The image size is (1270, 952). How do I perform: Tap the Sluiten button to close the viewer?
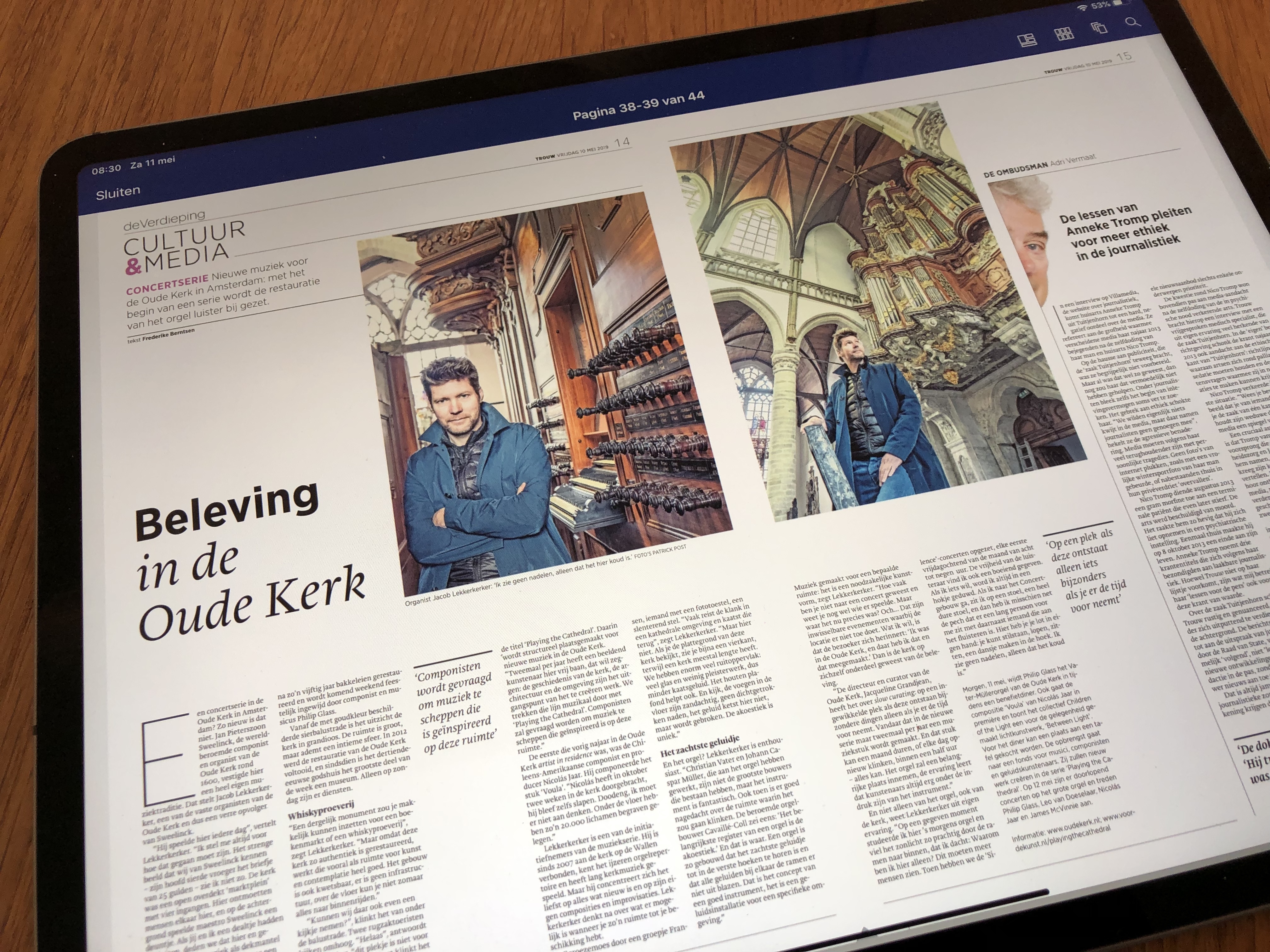click(x=118, y=192)
